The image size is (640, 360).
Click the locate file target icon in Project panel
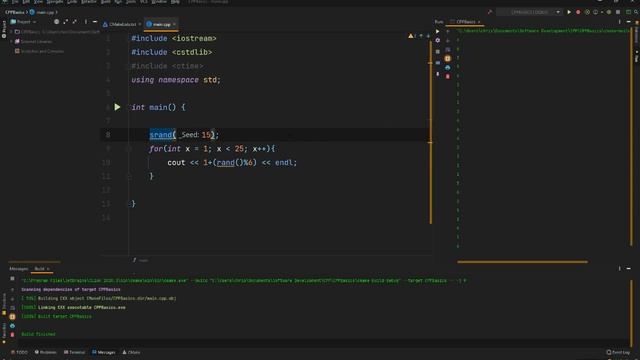[x=56, y=22]
